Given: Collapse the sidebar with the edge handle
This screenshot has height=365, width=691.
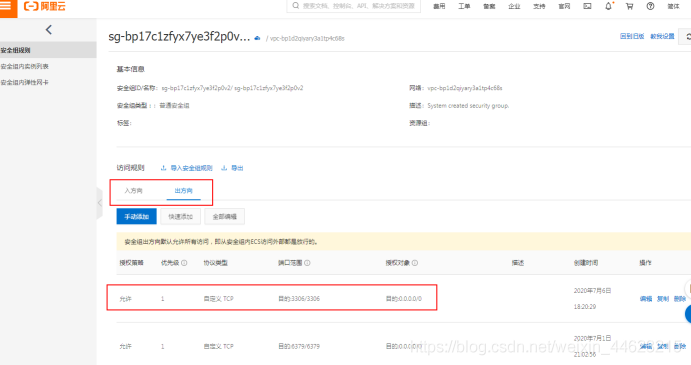Looking at the screenshot, I should pos(100,203).
